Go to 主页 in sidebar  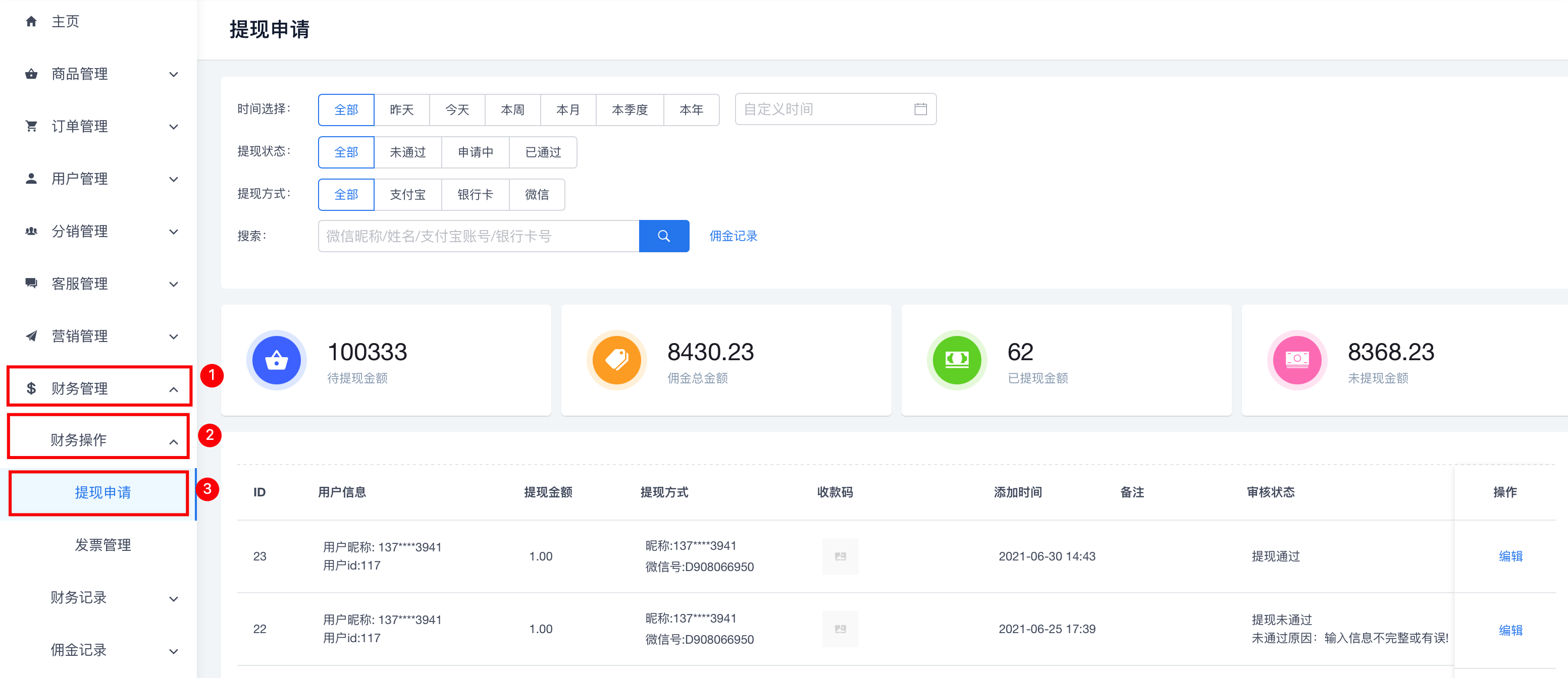65,21
